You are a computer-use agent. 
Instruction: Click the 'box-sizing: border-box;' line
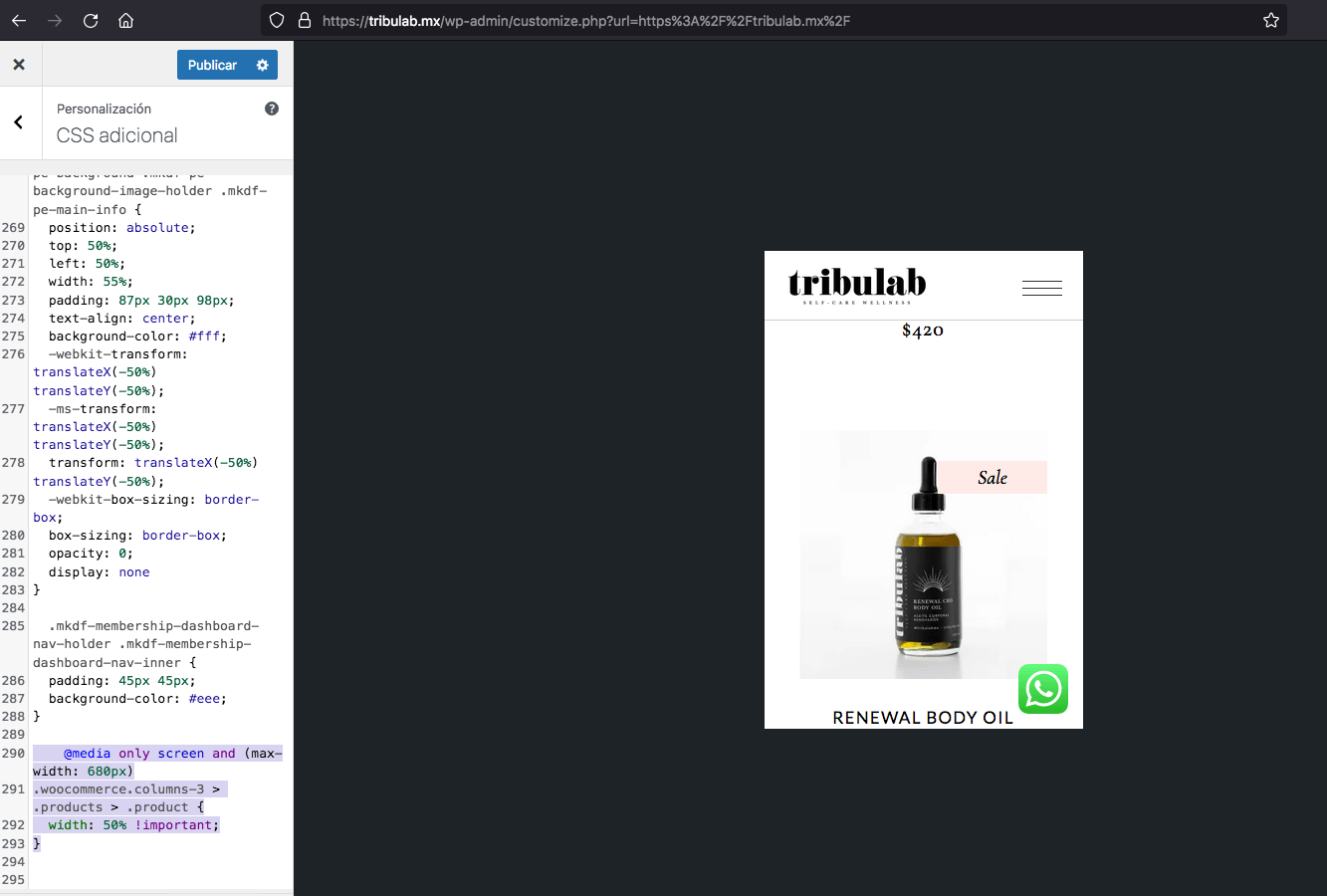point(137,536)
